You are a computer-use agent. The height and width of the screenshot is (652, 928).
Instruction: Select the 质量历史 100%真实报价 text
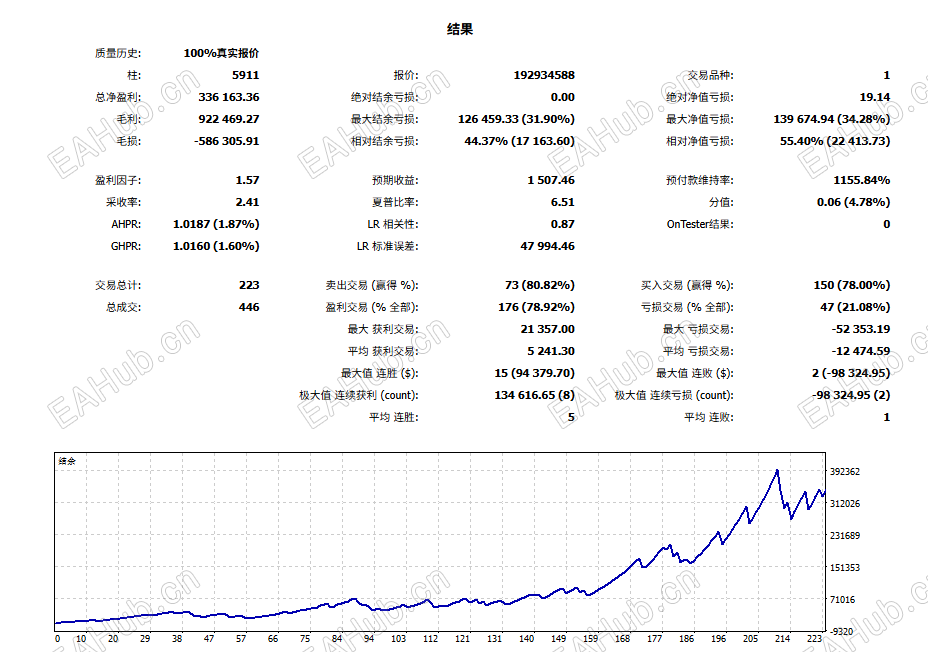point(221,53)
